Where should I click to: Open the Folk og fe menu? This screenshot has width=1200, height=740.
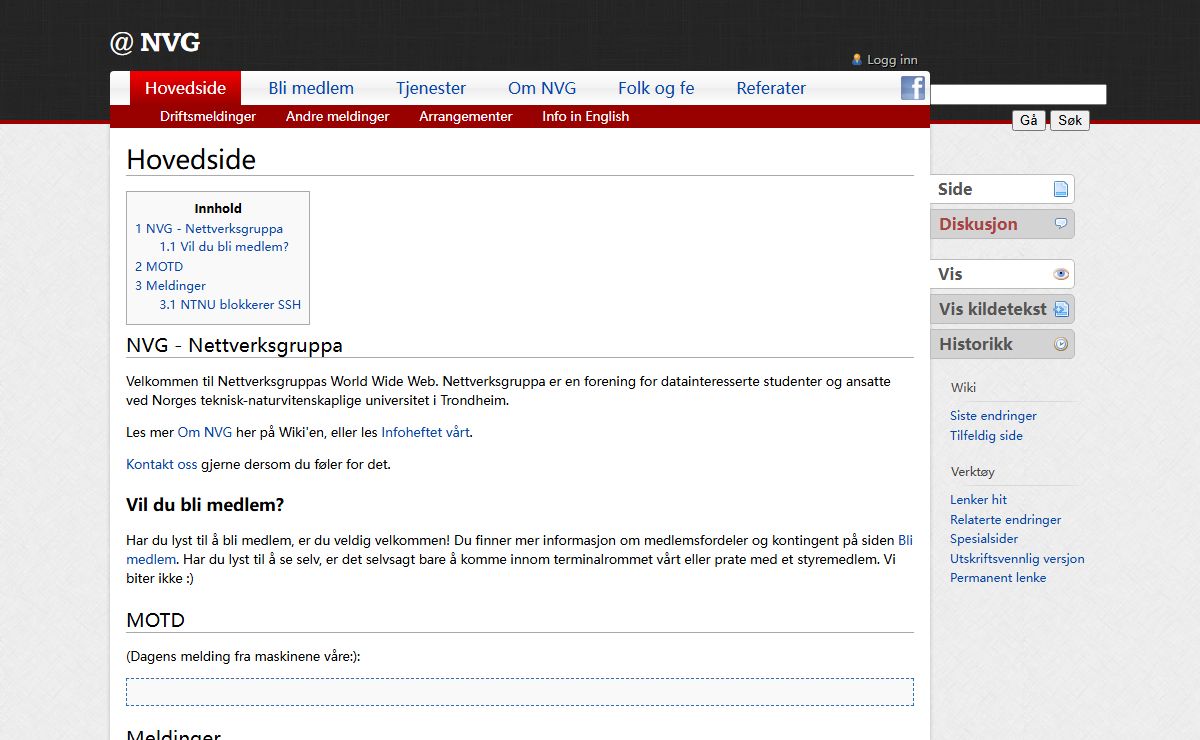656,88
